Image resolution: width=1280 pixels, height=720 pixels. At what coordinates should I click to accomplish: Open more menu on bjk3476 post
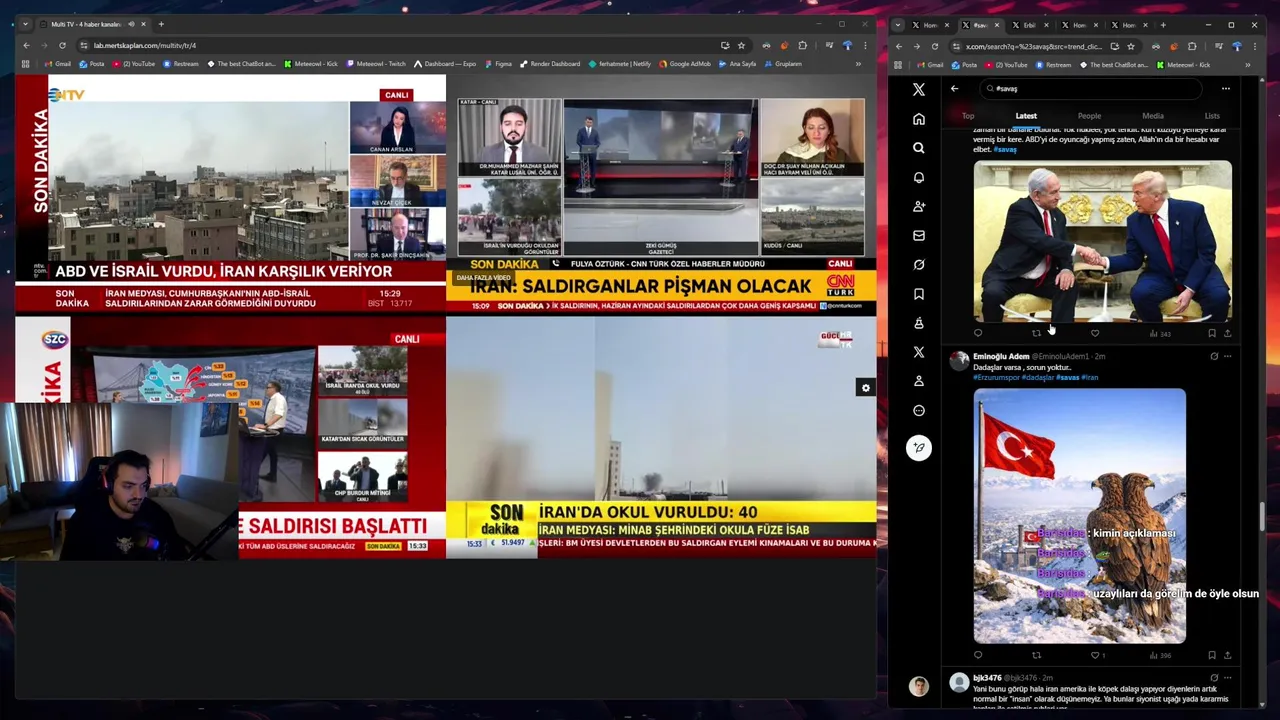1227,677
